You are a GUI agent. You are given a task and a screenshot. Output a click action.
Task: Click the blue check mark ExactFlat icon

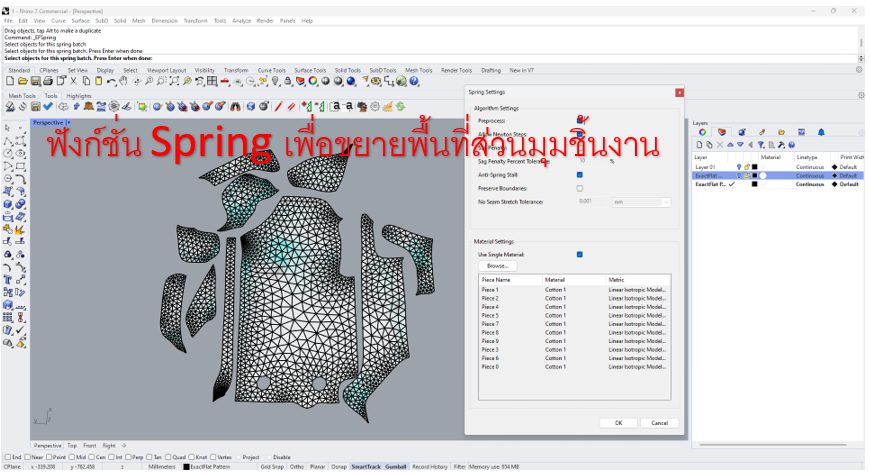(x=48, y=107)
